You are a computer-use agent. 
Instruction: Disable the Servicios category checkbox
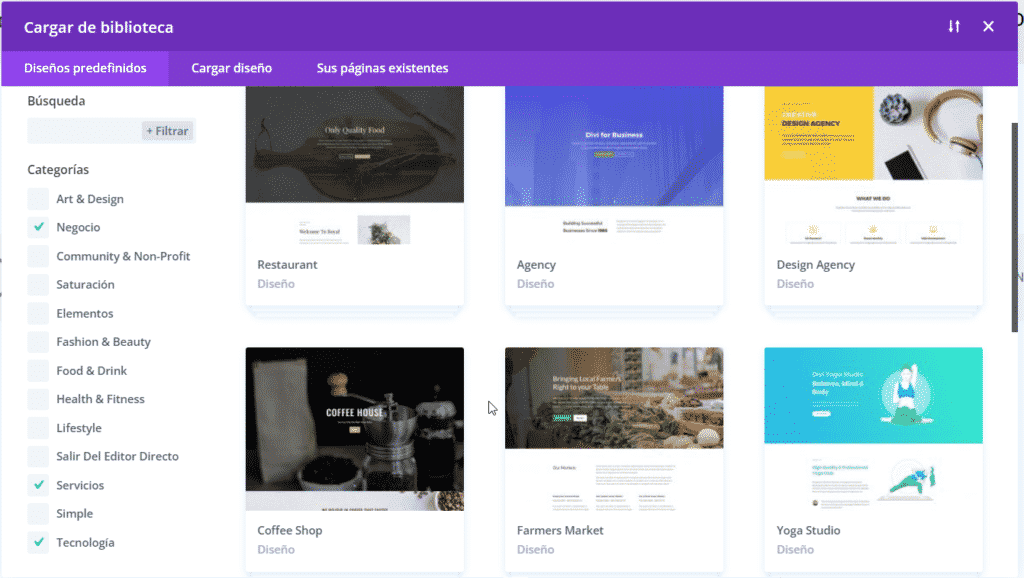click(38, 486)
